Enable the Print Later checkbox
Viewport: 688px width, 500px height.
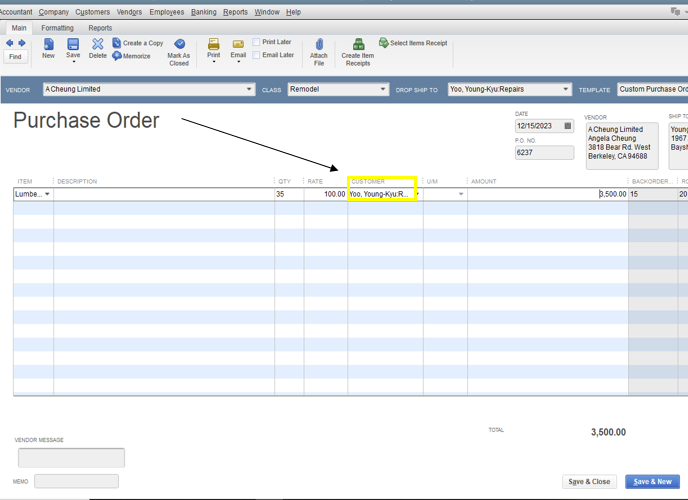[x=256, y=42]
